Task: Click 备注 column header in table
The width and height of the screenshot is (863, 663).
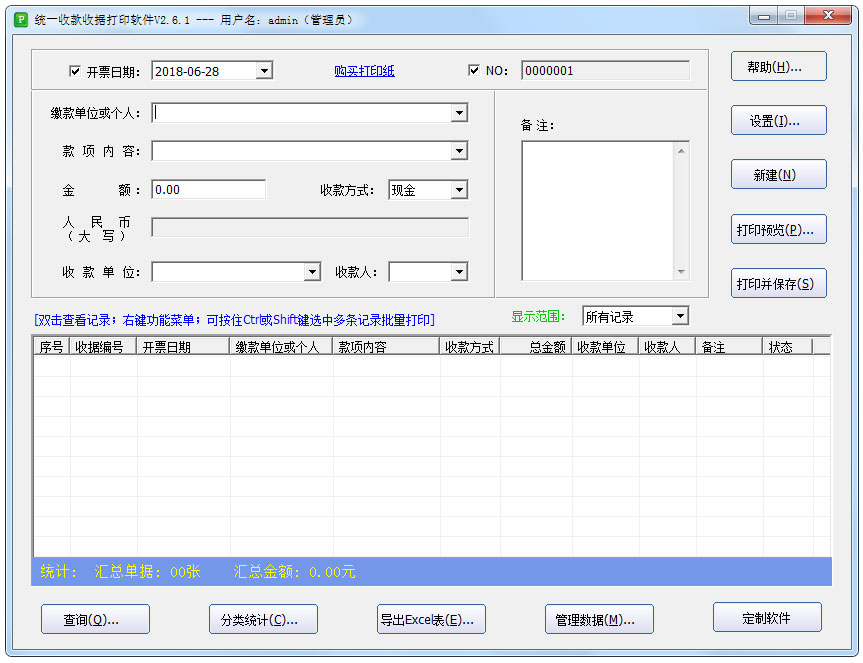Action: (x=729, y=347)
